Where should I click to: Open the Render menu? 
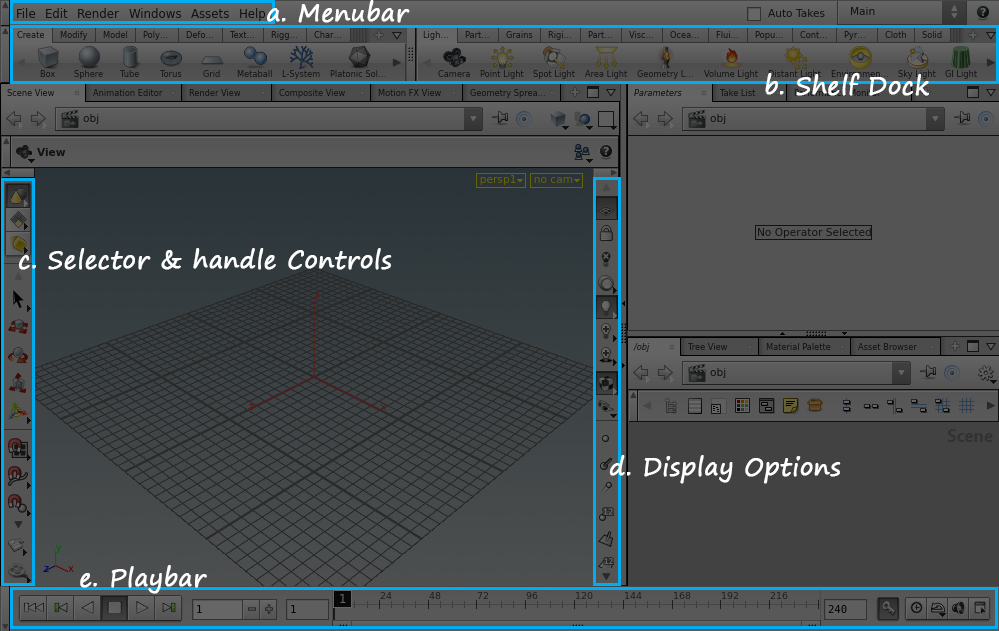[97, 13]
